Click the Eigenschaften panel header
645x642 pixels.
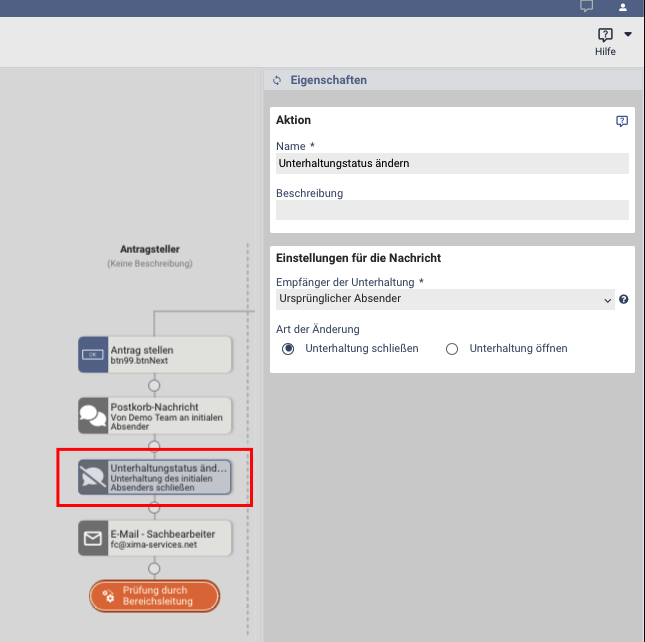click(452, 80)
